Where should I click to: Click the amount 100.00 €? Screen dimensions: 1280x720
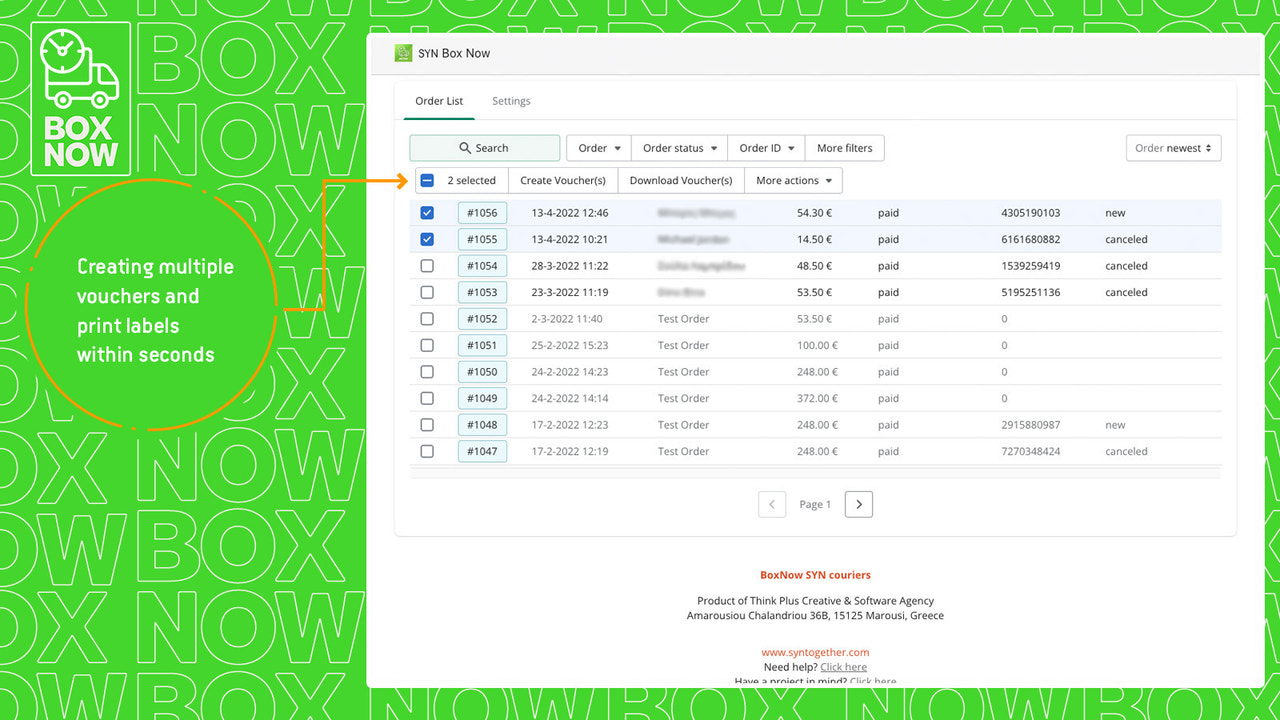[817, 345]
